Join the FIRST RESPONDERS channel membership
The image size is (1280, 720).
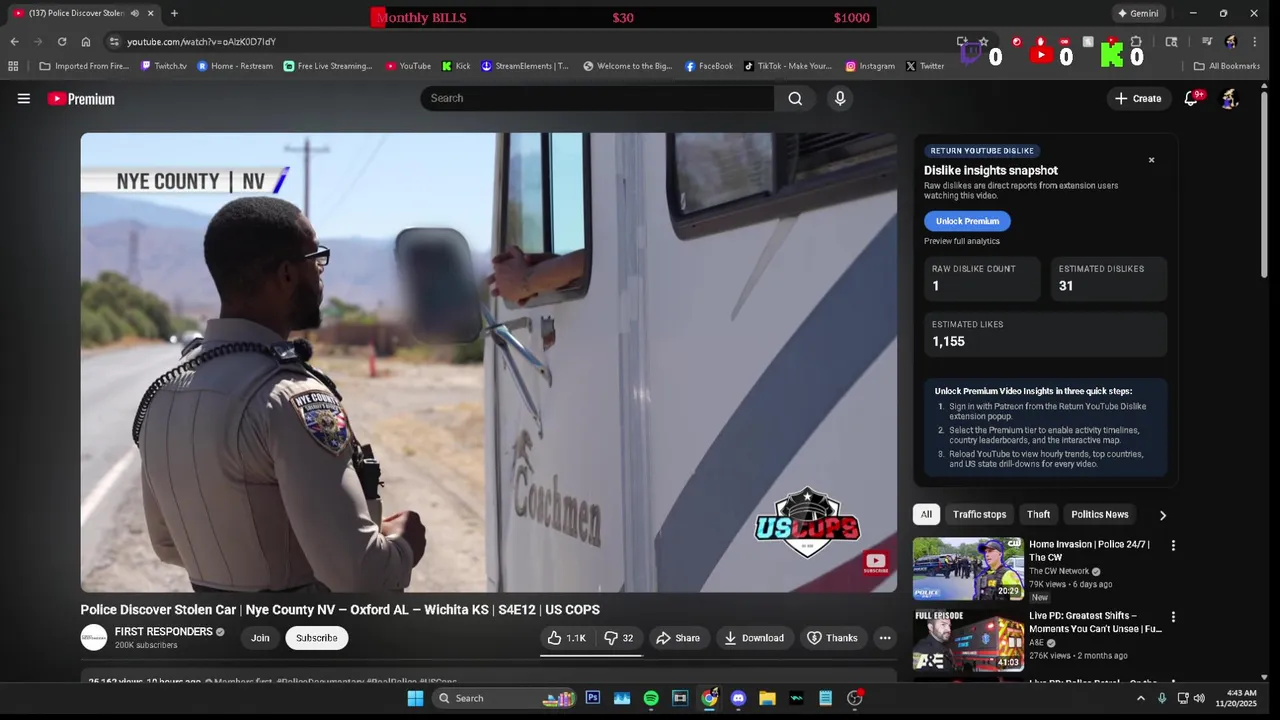coord(260,638)
